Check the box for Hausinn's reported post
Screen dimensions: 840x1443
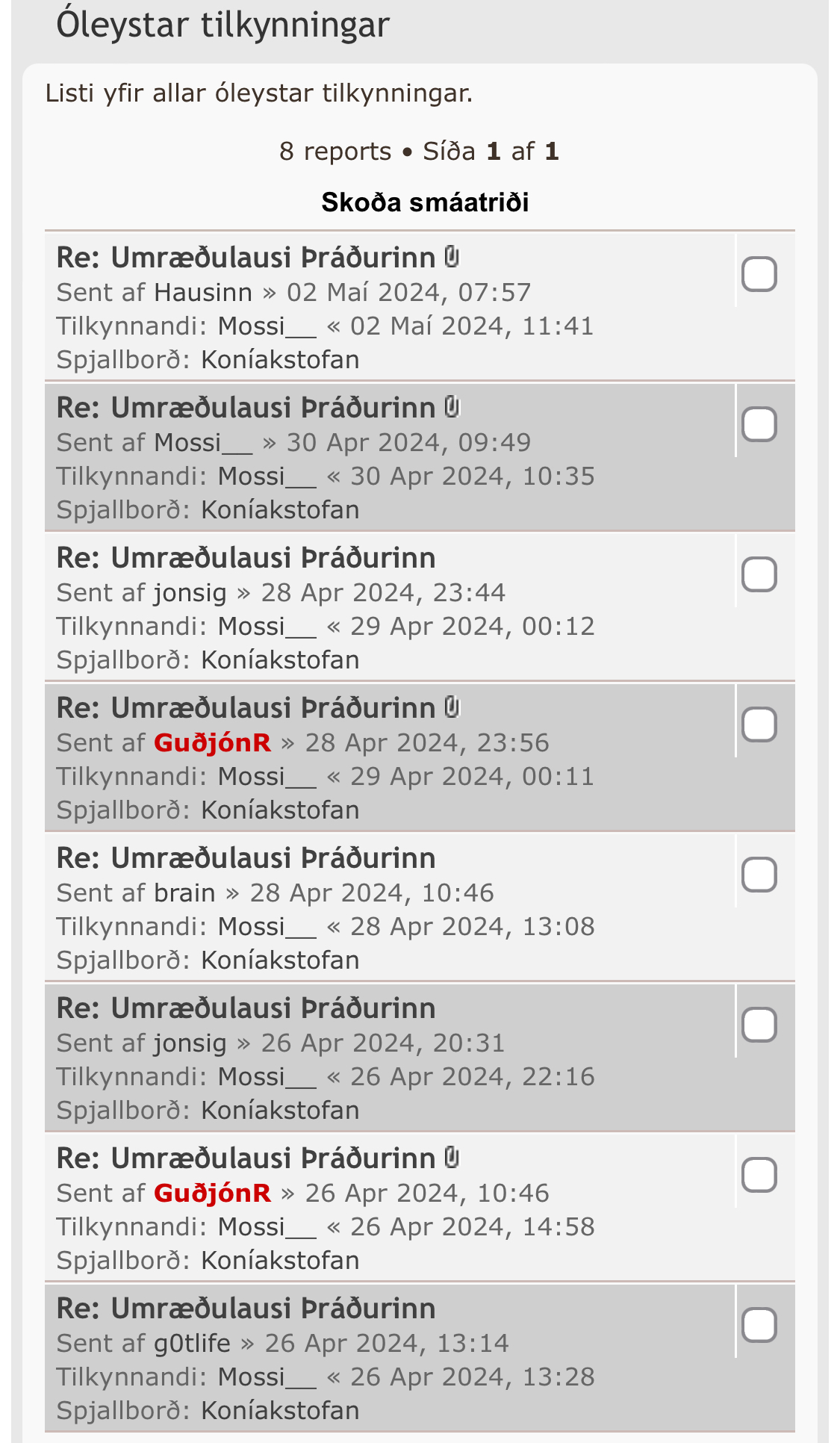click(759, 274)
